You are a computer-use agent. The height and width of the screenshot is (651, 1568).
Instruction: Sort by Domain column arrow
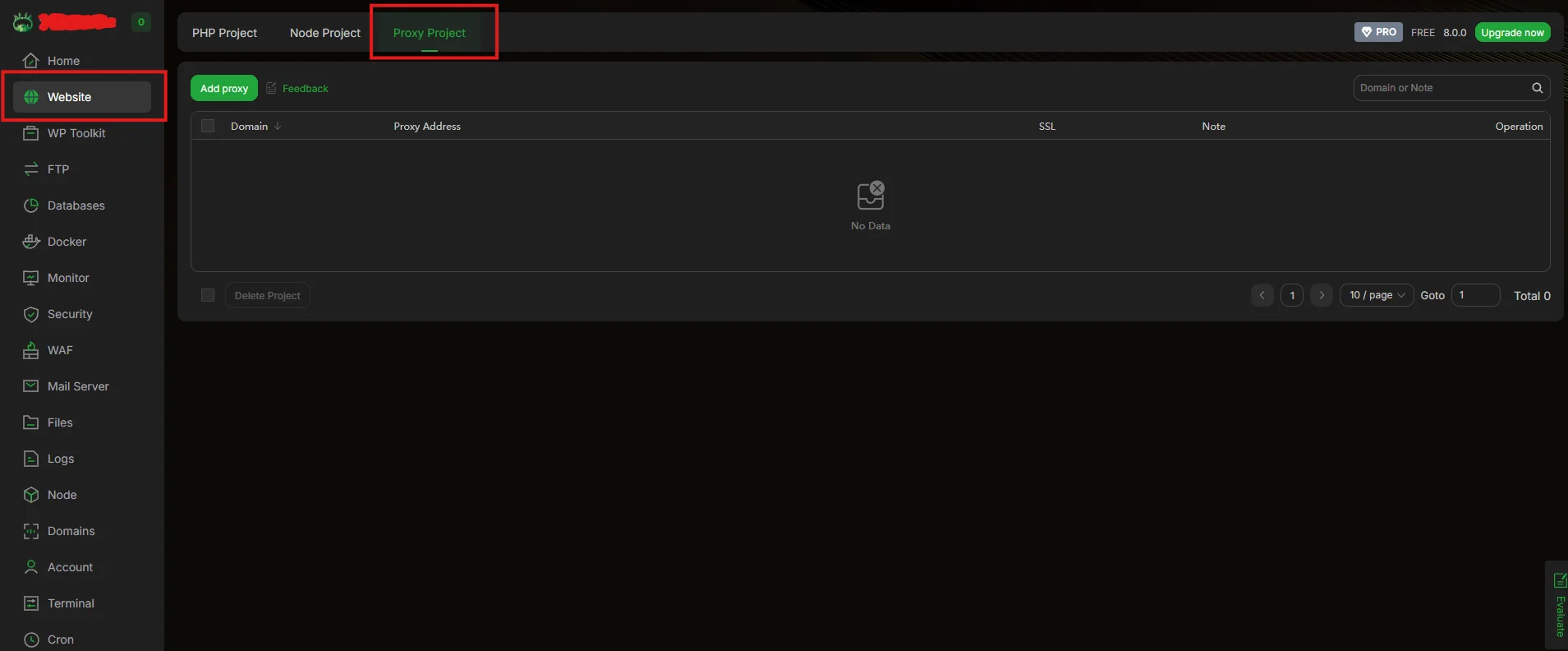click(x=278, y=126)
